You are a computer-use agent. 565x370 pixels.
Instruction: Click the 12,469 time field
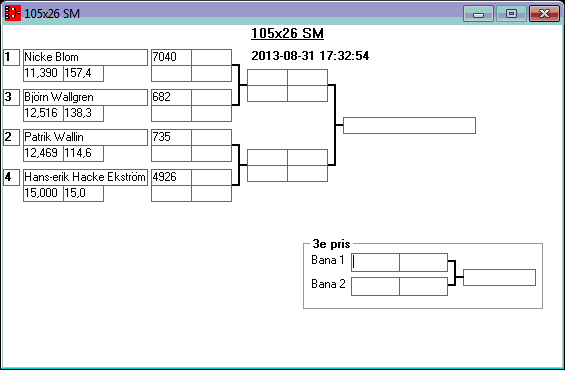click(43, 153)
